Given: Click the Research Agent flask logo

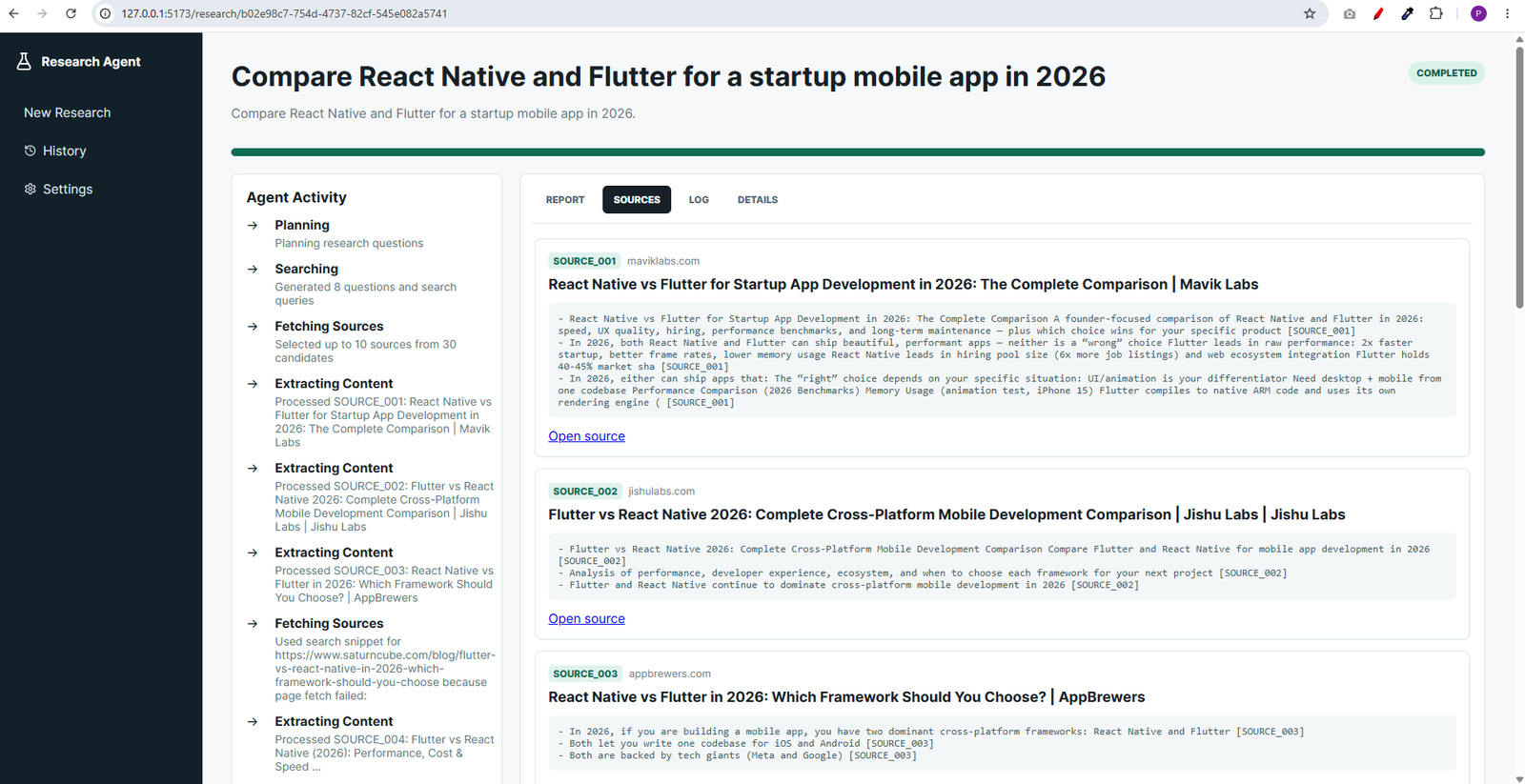Looking at the screenshot, I should (x=24, y=61).
